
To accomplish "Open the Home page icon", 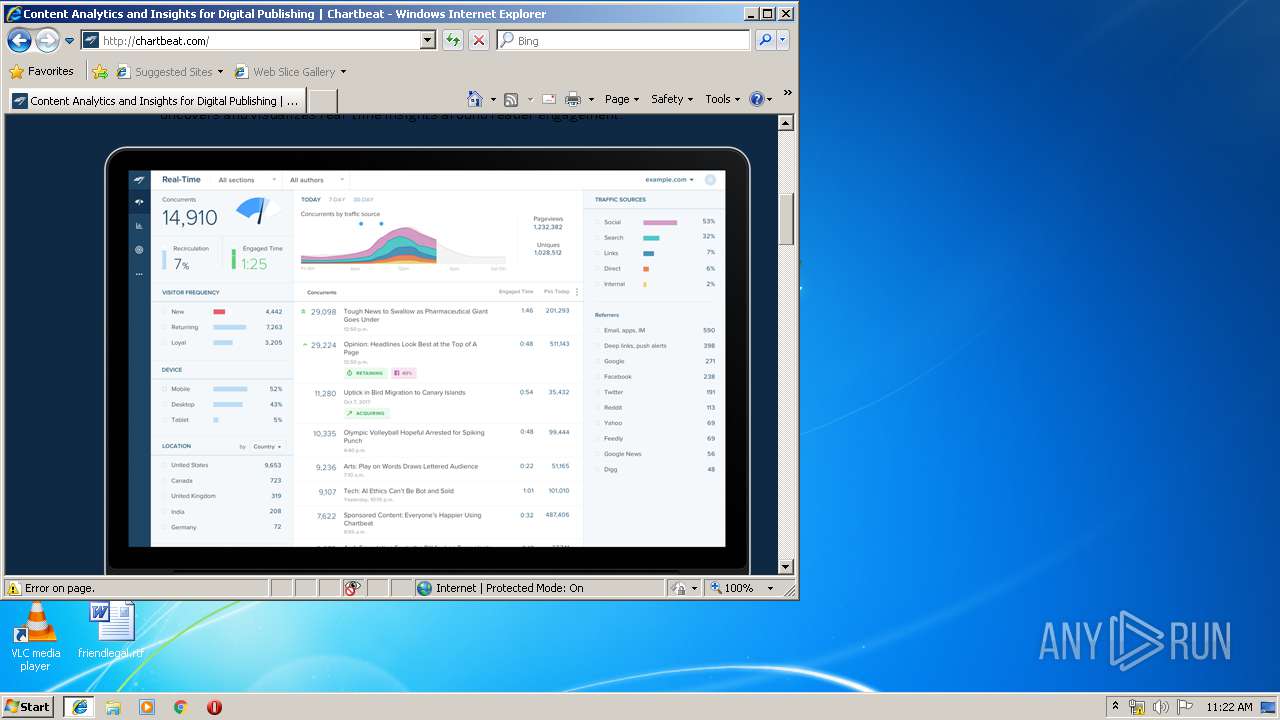I will [x=475, y=99].
